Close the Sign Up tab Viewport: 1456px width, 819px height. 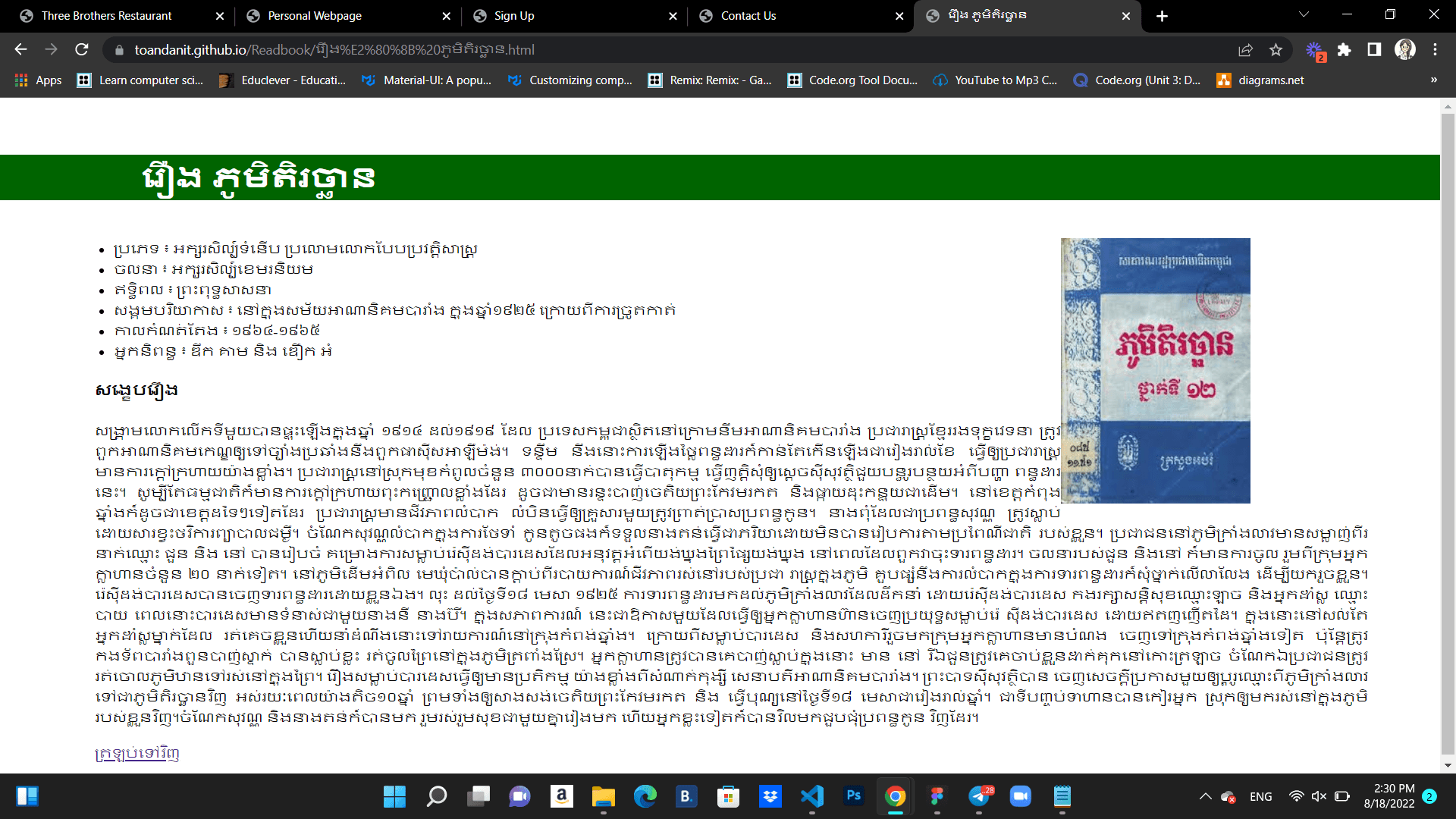(673, 16)
